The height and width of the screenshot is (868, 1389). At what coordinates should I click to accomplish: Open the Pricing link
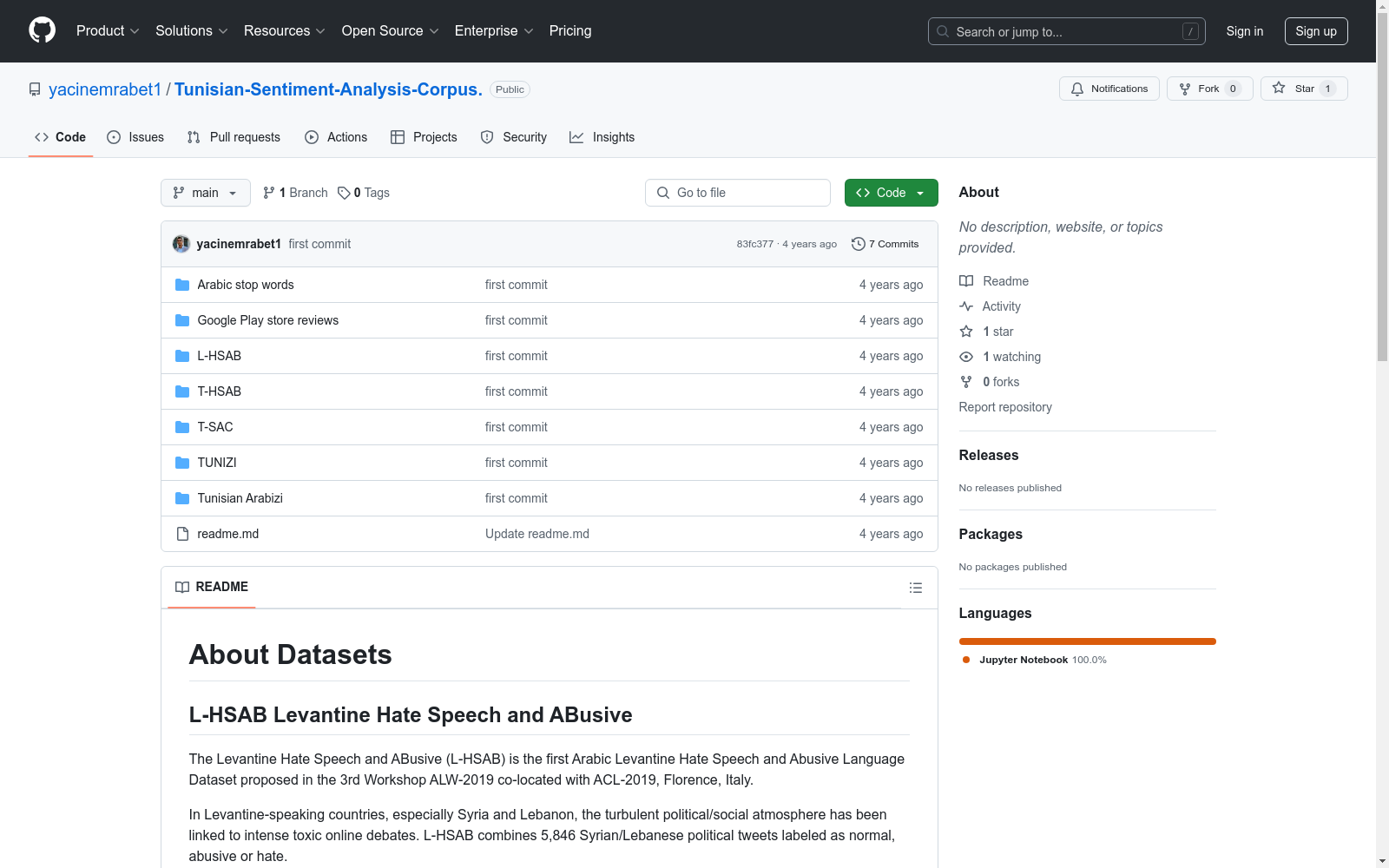click(x=570, y=30)
